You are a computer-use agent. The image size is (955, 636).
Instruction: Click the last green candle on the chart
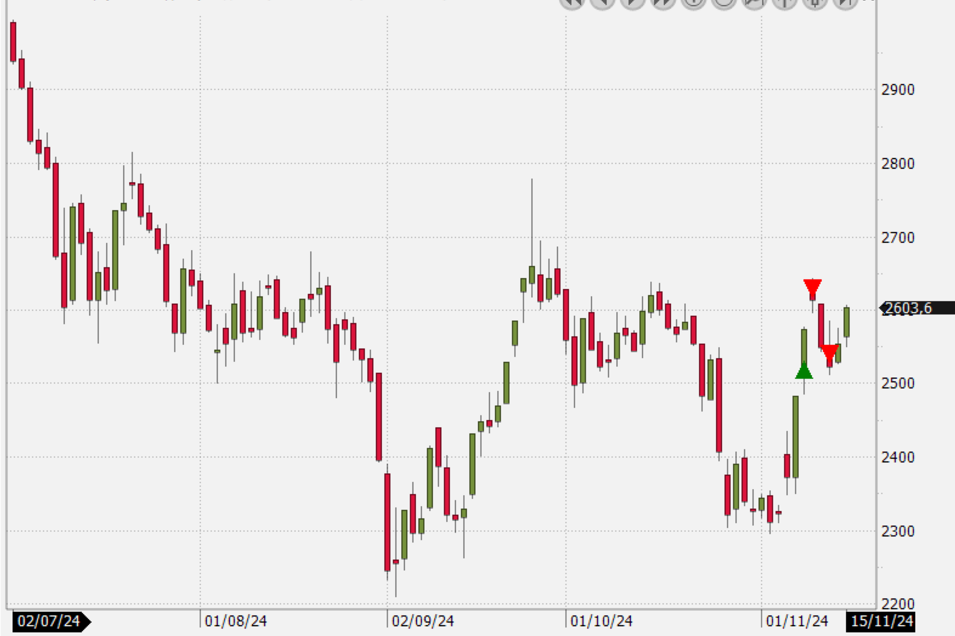(x=846, y=321)
